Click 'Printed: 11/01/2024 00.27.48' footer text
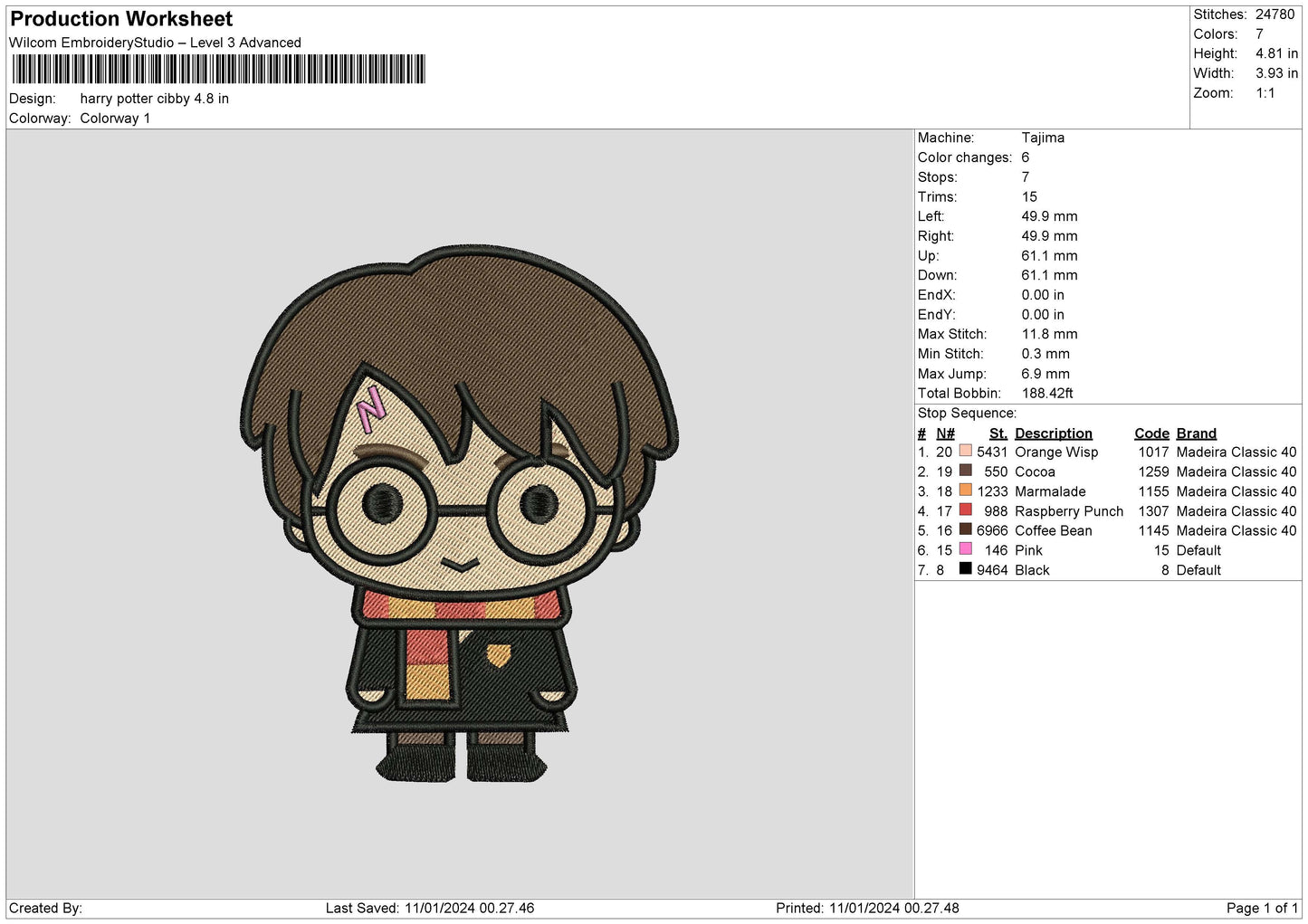1308x924 pixels. 867,908
